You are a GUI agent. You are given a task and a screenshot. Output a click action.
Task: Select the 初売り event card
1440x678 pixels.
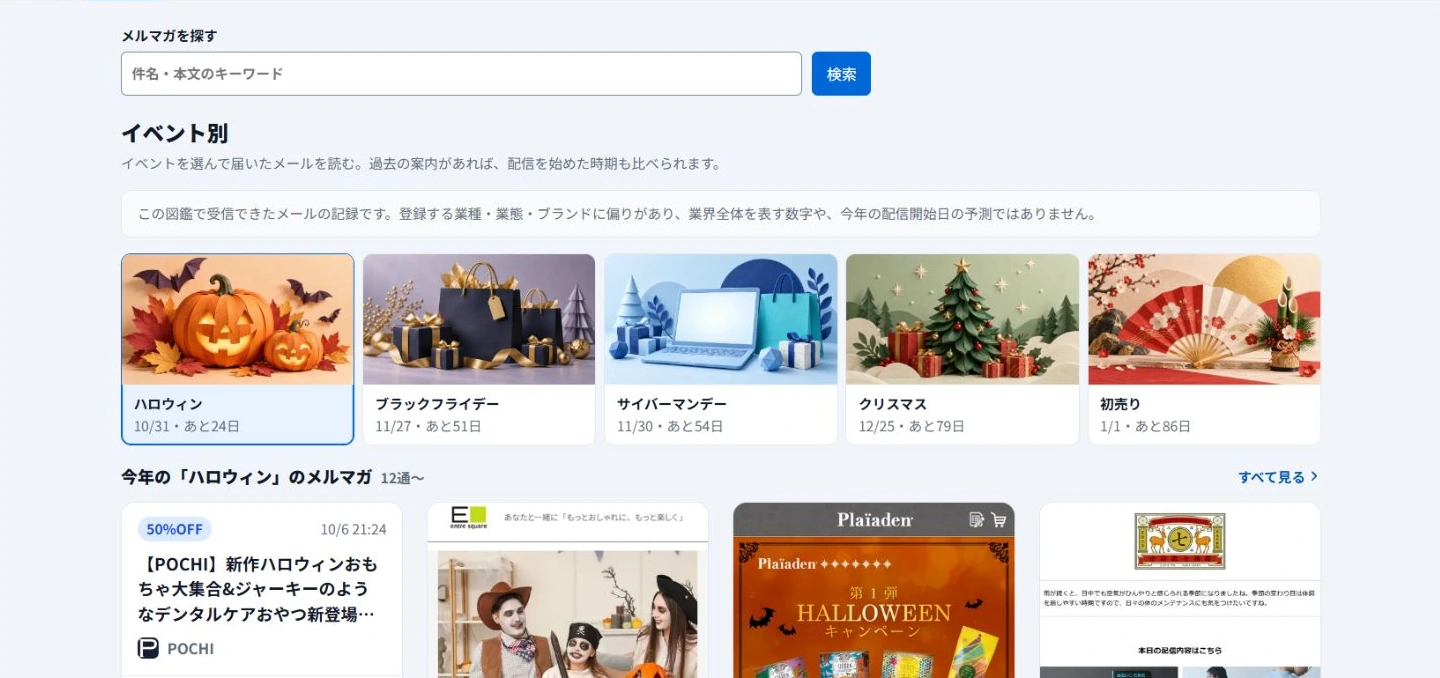[x=1204, y=349]
